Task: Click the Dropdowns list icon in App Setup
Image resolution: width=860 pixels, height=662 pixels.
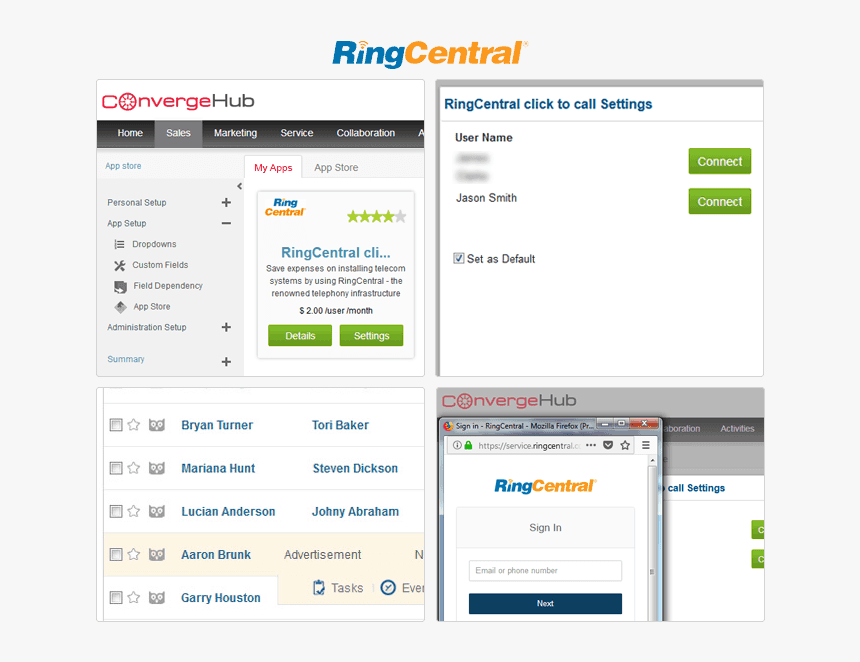Action: point(120,244)
